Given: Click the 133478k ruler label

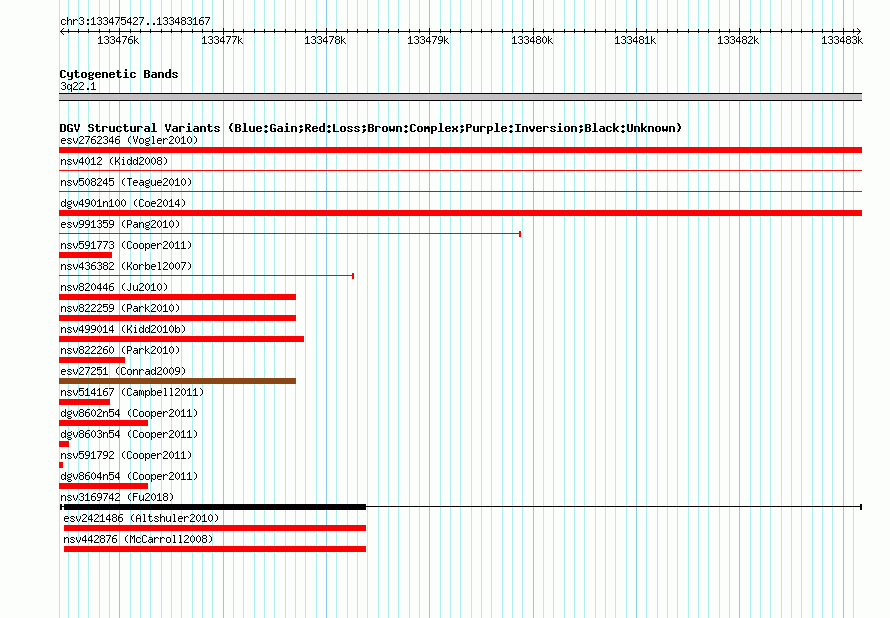Looking at the screenshot, I should point(325,40).
